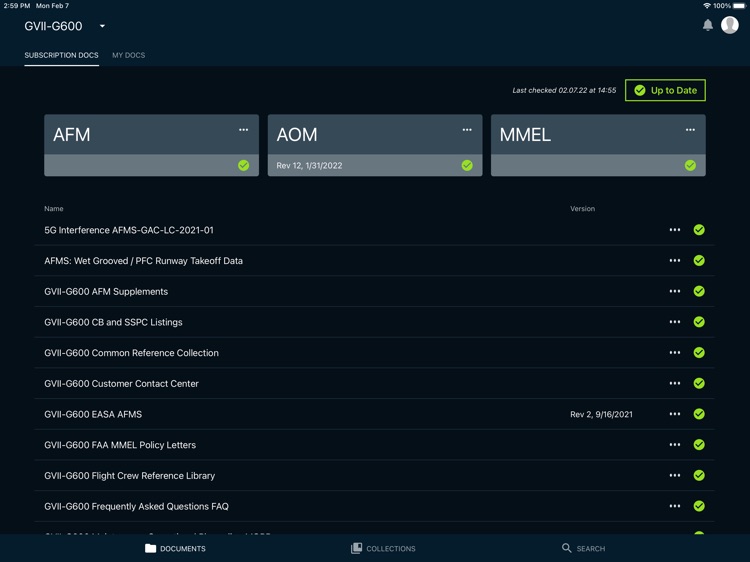Viewport: 750px width, 562px height.
Task: Open the AFM card options menu
Action: [x=243, y=130]
